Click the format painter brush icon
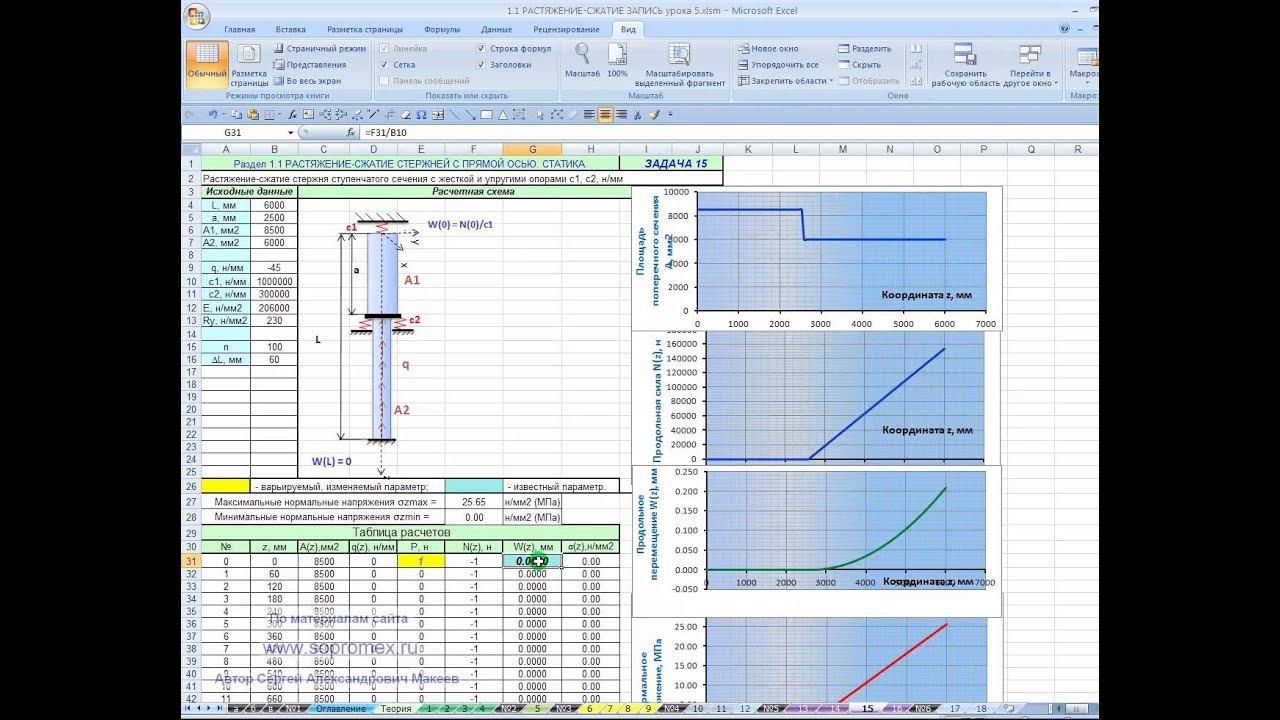Viewport: 1280px width, 720px height. click(653, 115)
